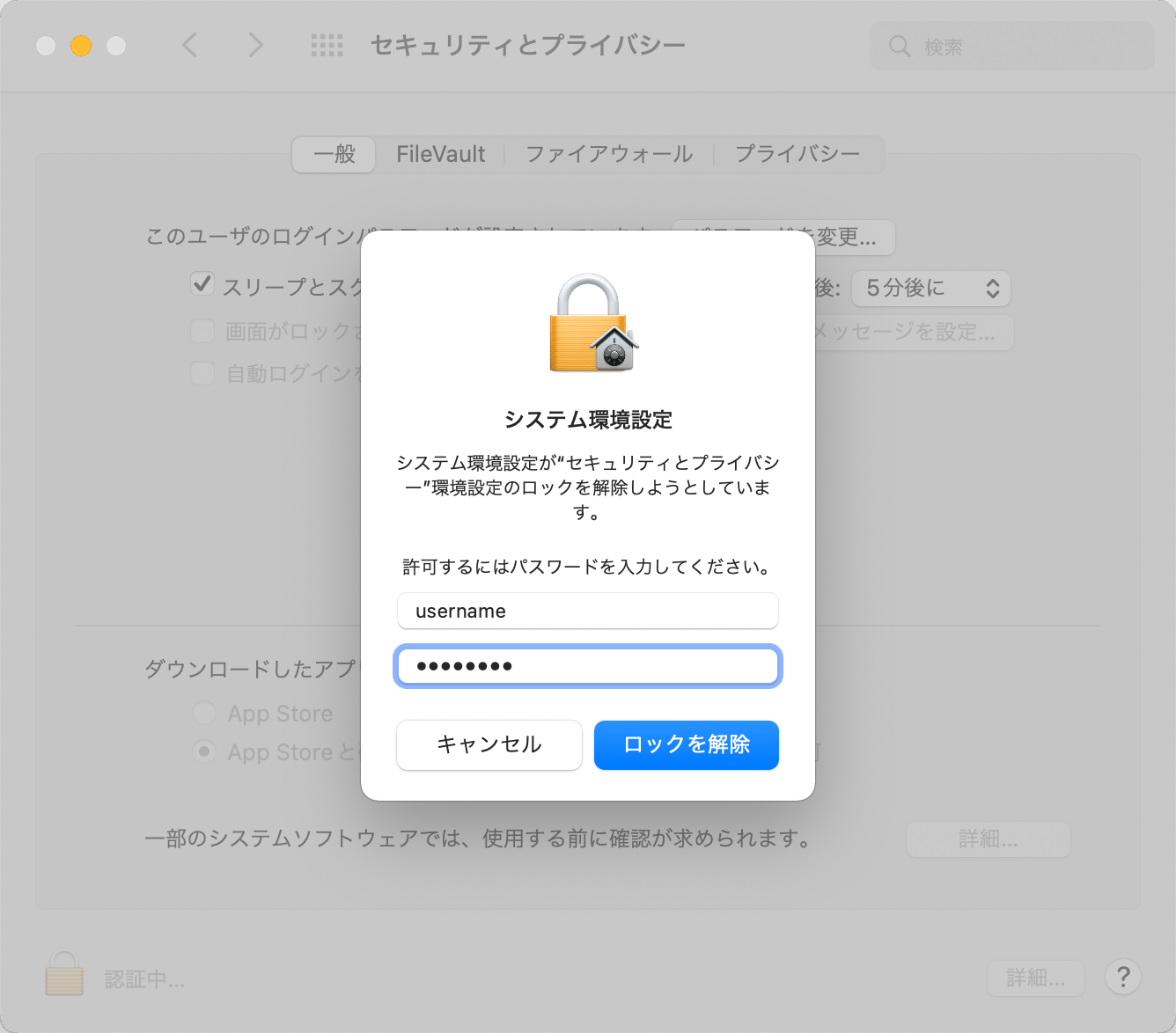Toggle the スリープとスクリーンセーバー checkbox

202,283
